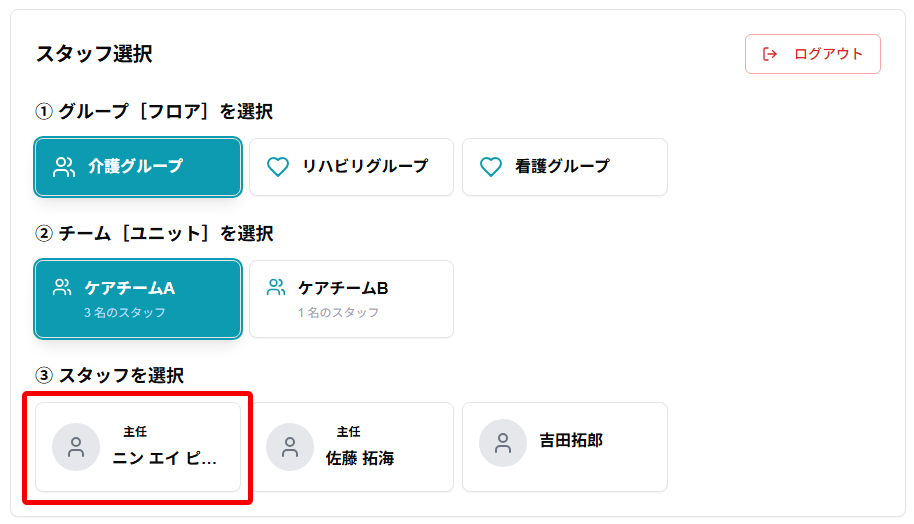Click the heart icon on リハビリグループ
The image size is (914, 524).
coord(278,167)
